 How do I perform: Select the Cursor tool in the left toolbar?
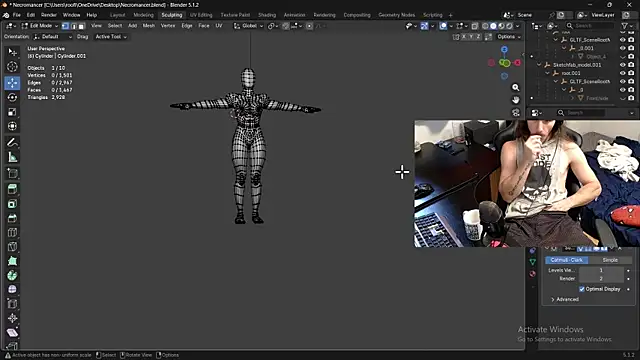12,67
